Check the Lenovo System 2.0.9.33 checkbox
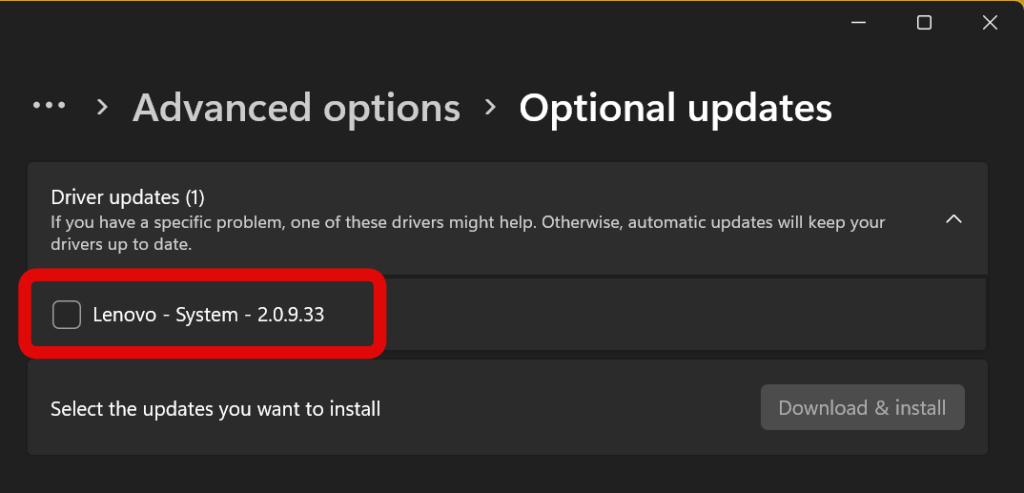This screenshot has height=493, width=1024. [67, 315]
